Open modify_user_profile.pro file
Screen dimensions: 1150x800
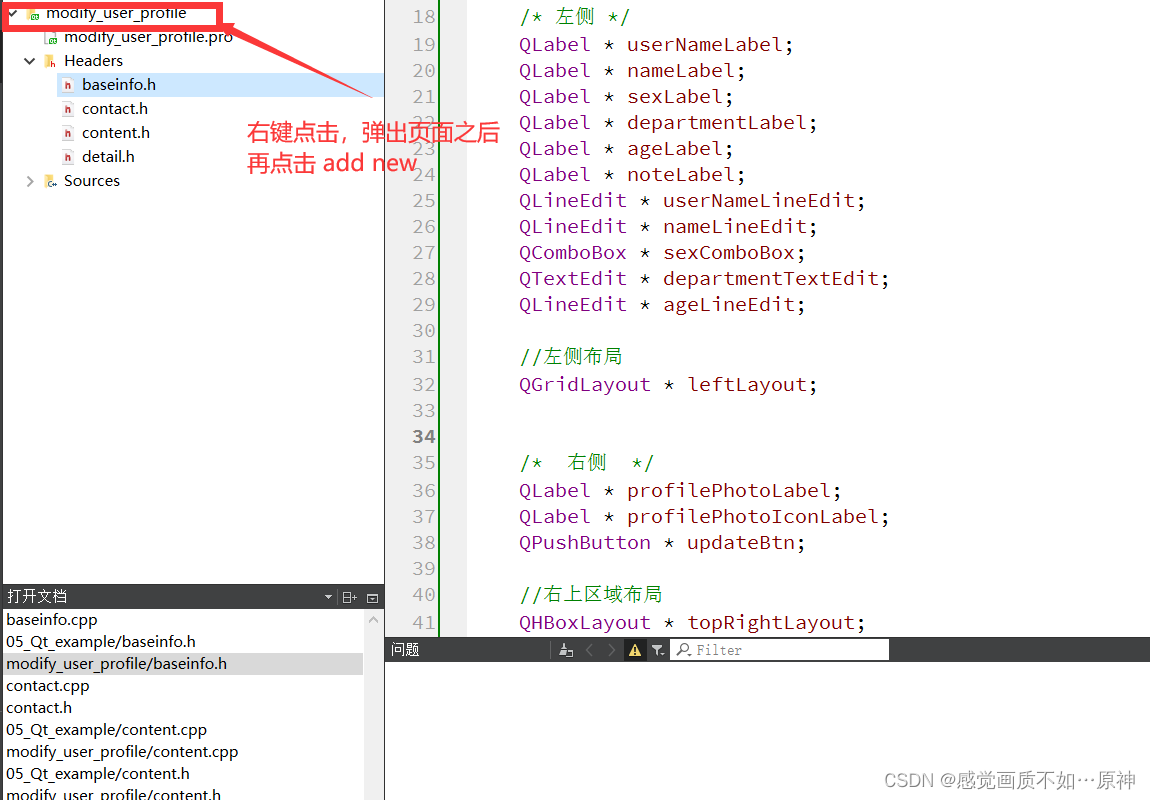tap(148, 37)
